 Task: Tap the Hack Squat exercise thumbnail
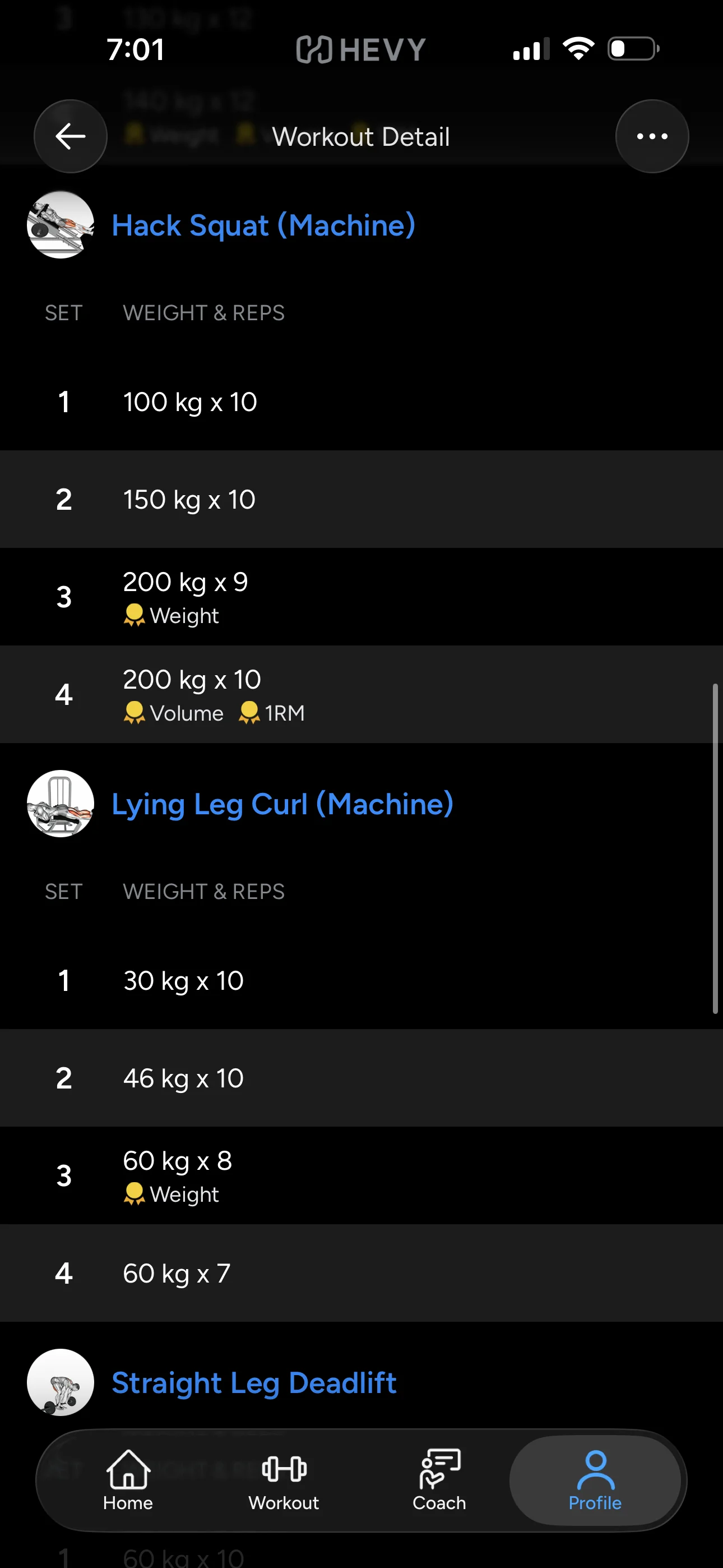coord(61,225)
